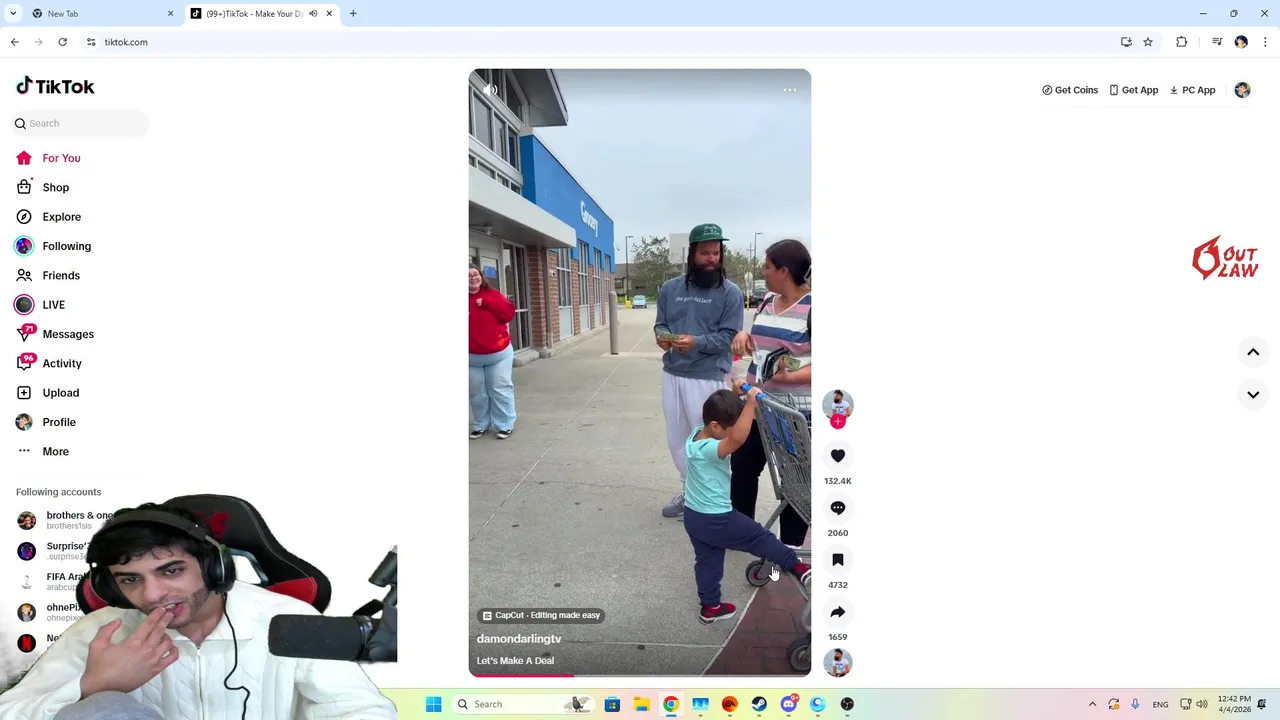Follow creator with red plus badge
Screen dimensions: 1280x720
coord(838,422)
